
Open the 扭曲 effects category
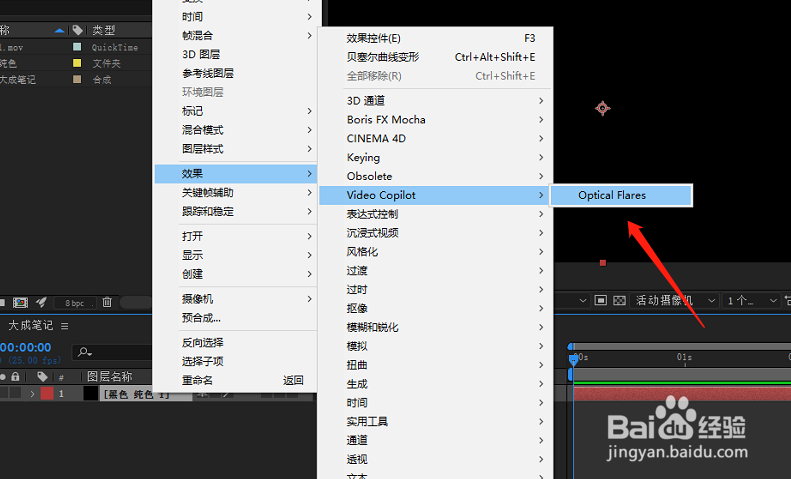tap(435, 365)
